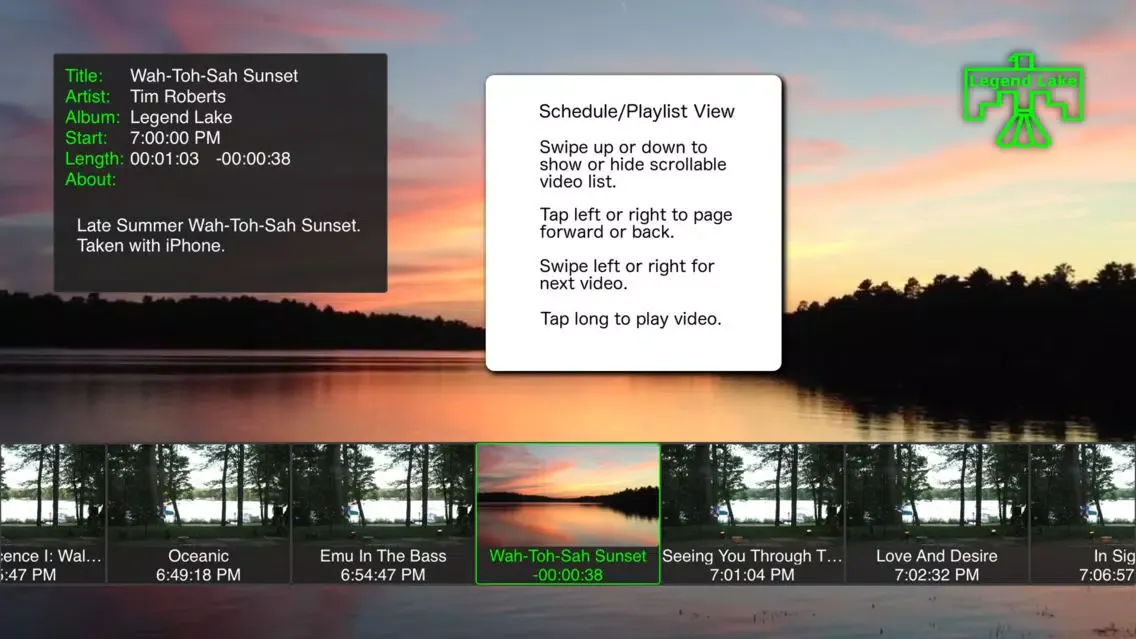Select the highlighted Wah-Toh-Sah Sunset thumbnail
The image size is (1136, 639).
[568, 514]
